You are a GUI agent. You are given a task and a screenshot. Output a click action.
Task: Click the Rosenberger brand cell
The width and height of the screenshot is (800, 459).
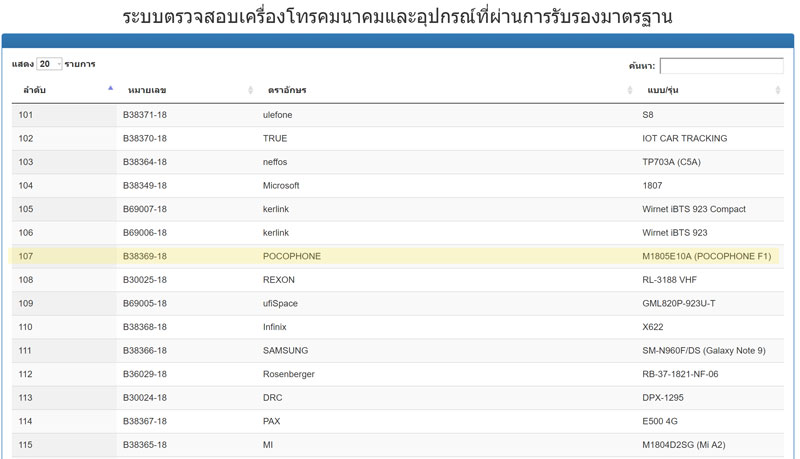(x=289, y=374)
